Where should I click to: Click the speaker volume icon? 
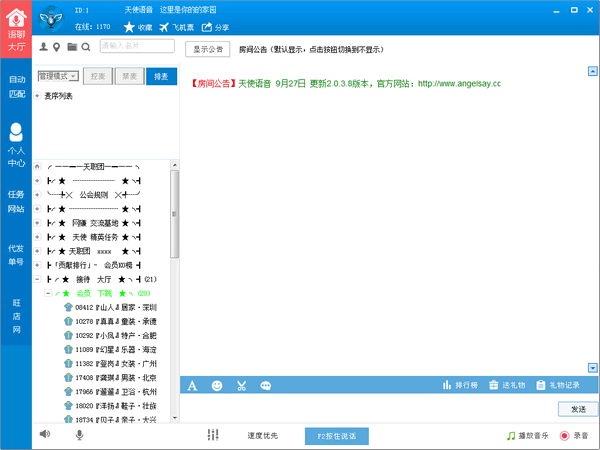coord(45,434)
